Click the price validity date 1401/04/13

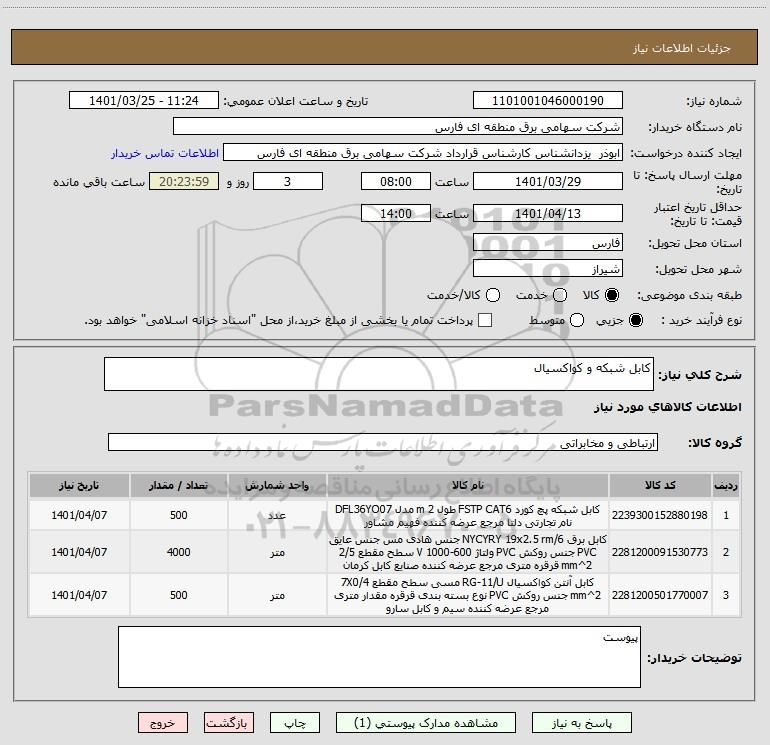tap(548, 213)
